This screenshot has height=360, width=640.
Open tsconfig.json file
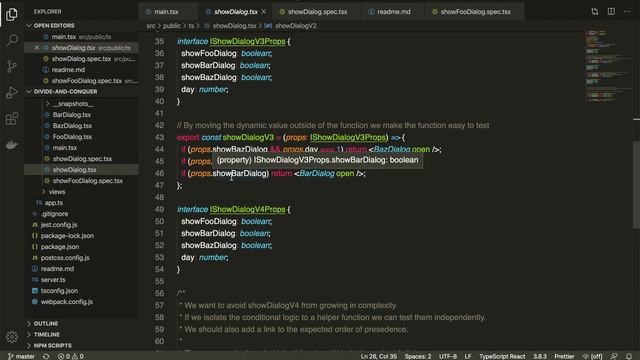click(x=59, y=291)
